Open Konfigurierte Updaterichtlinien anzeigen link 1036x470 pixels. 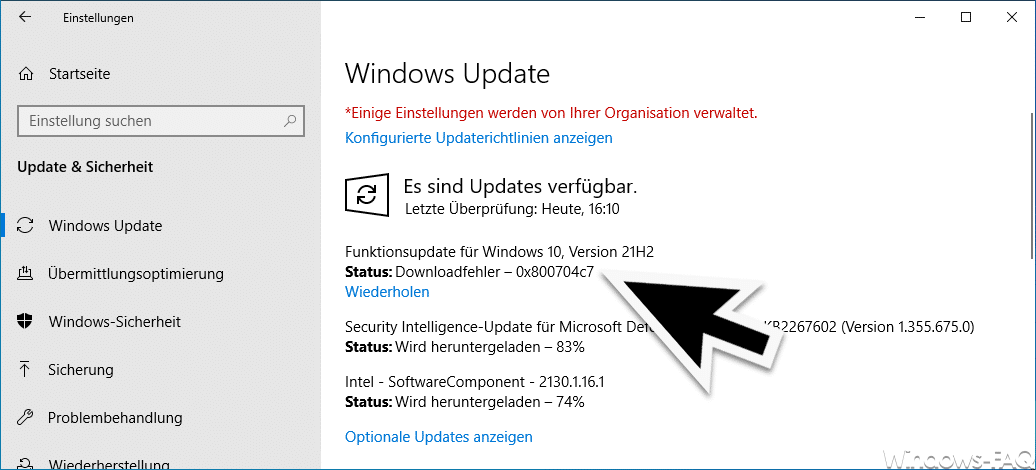click(x=479, y=137)
